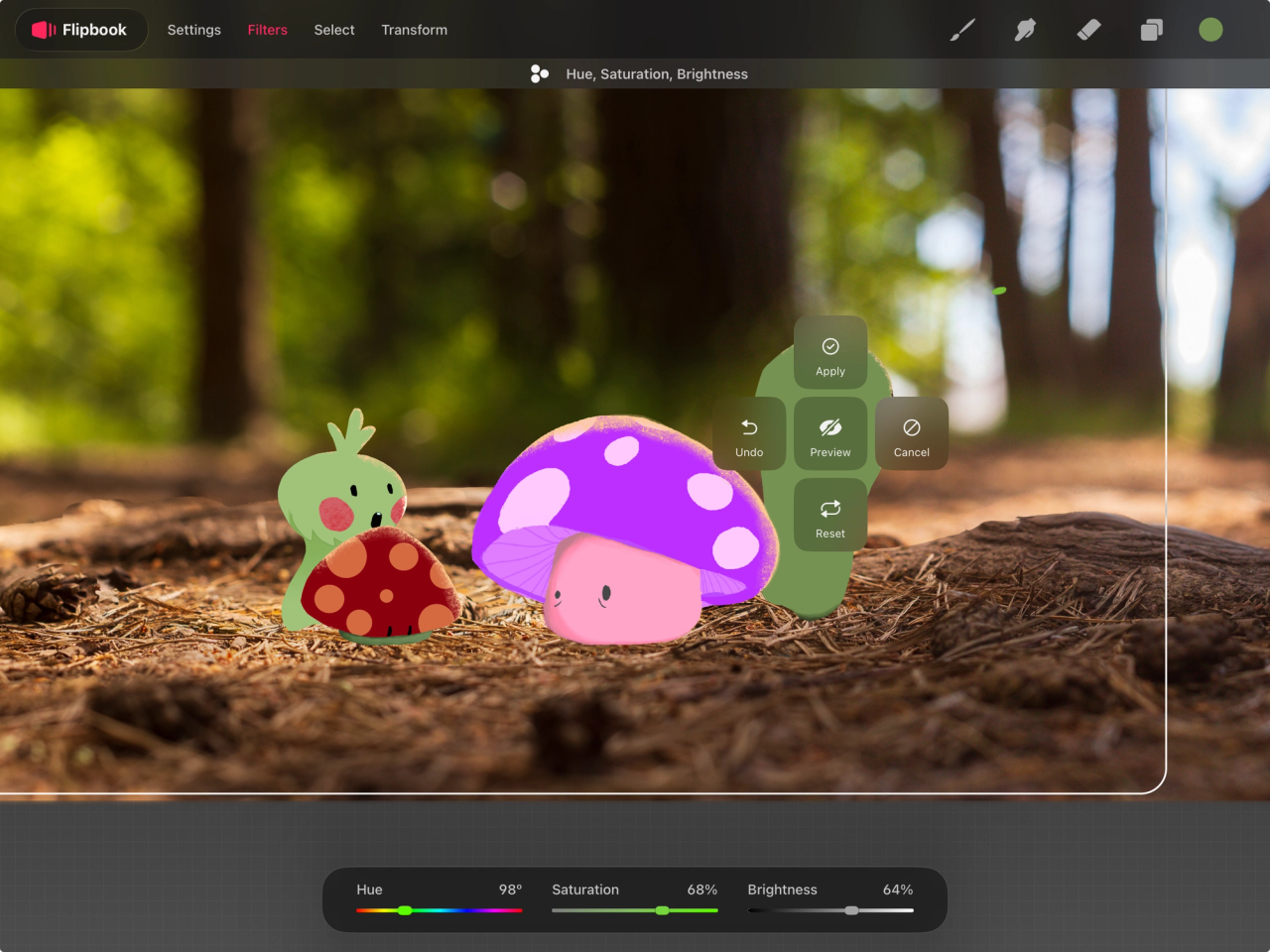Open the Settings menu
1270x952 pixels.
pyautogui.click(x=193, y=30)
